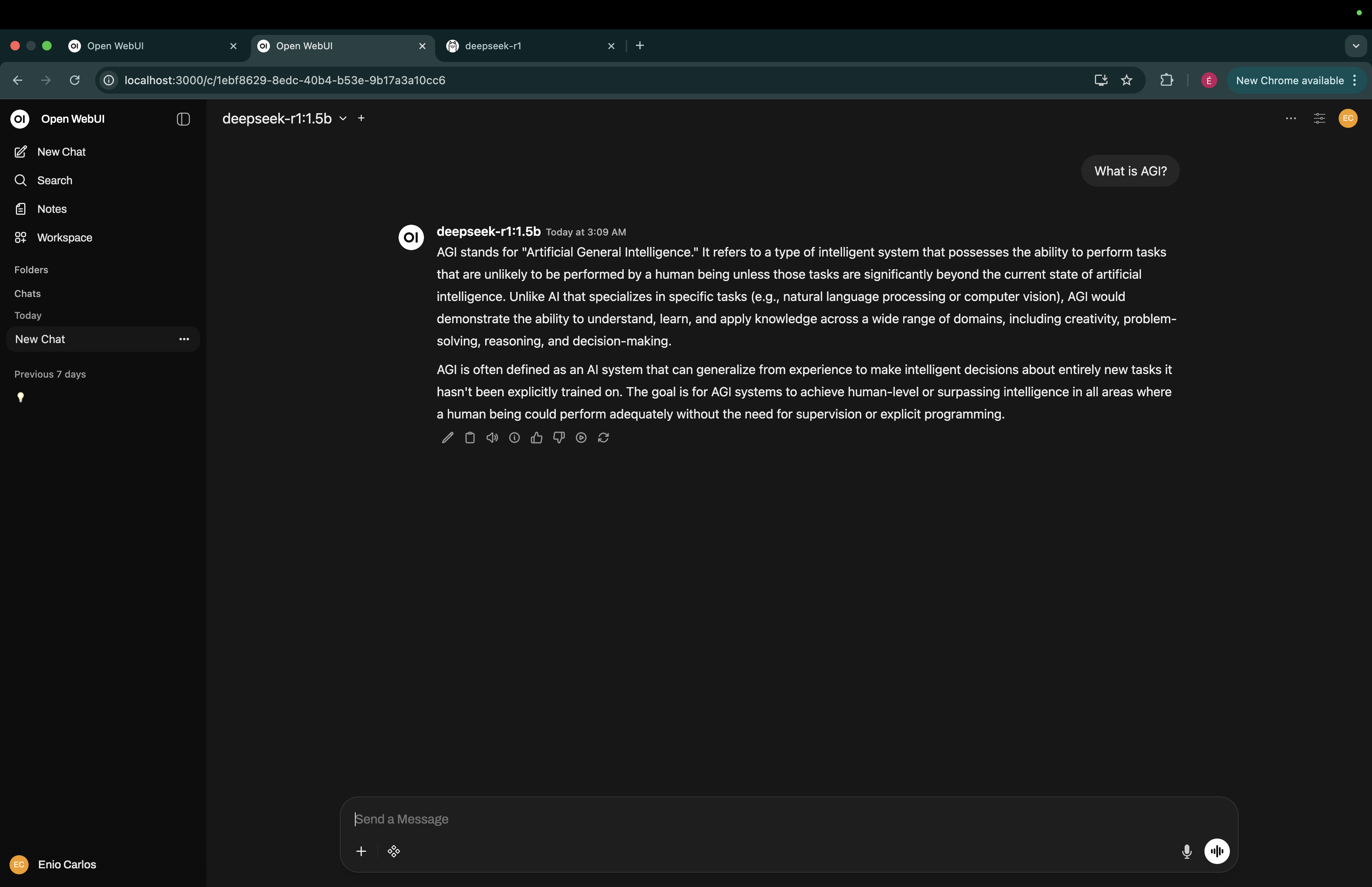1372x887 pixels.
Task: Edit the response with pencil icon
Action: pos(447,438)
